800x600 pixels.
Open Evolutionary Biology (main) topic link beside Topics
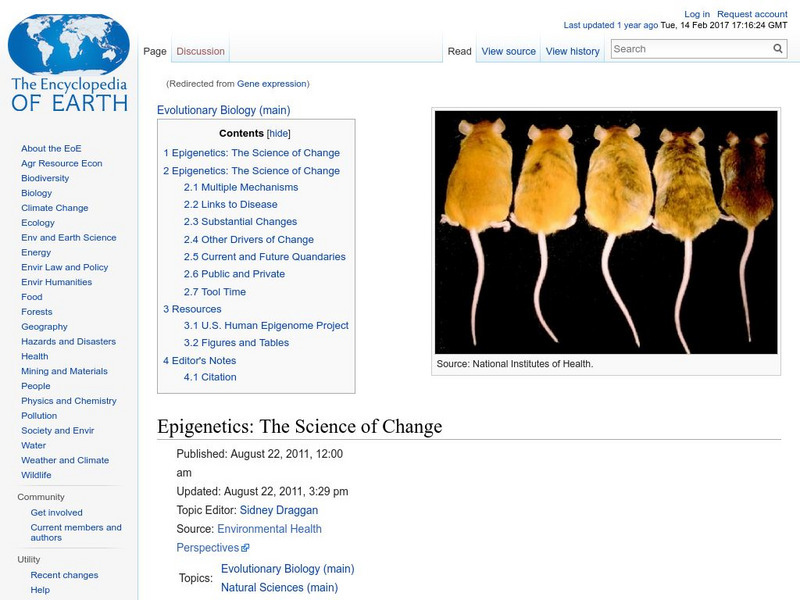pos(287,569)
